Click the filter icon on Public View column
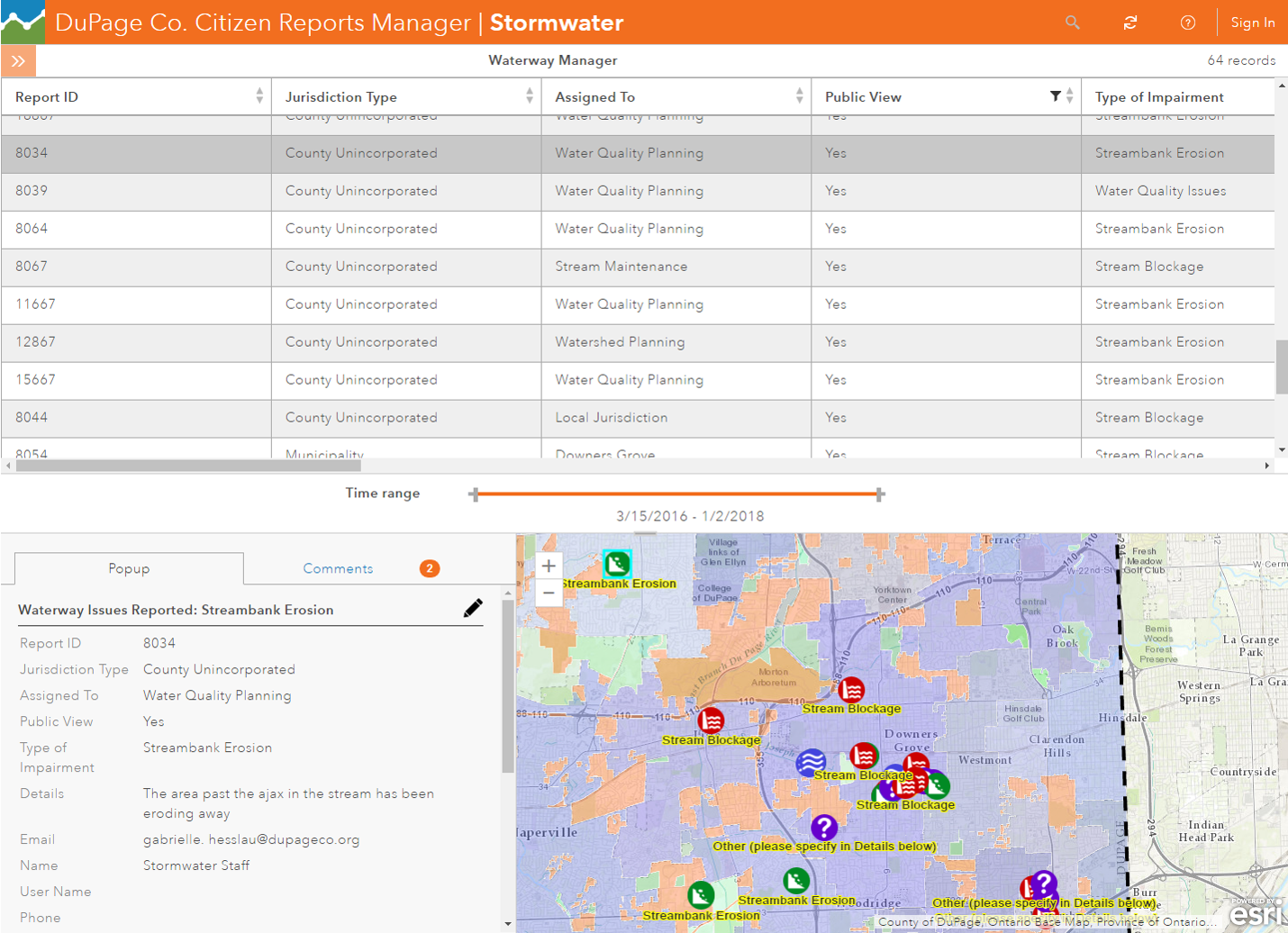The height and width of the screenshot is (933, 1288). tap(1056, 95)
